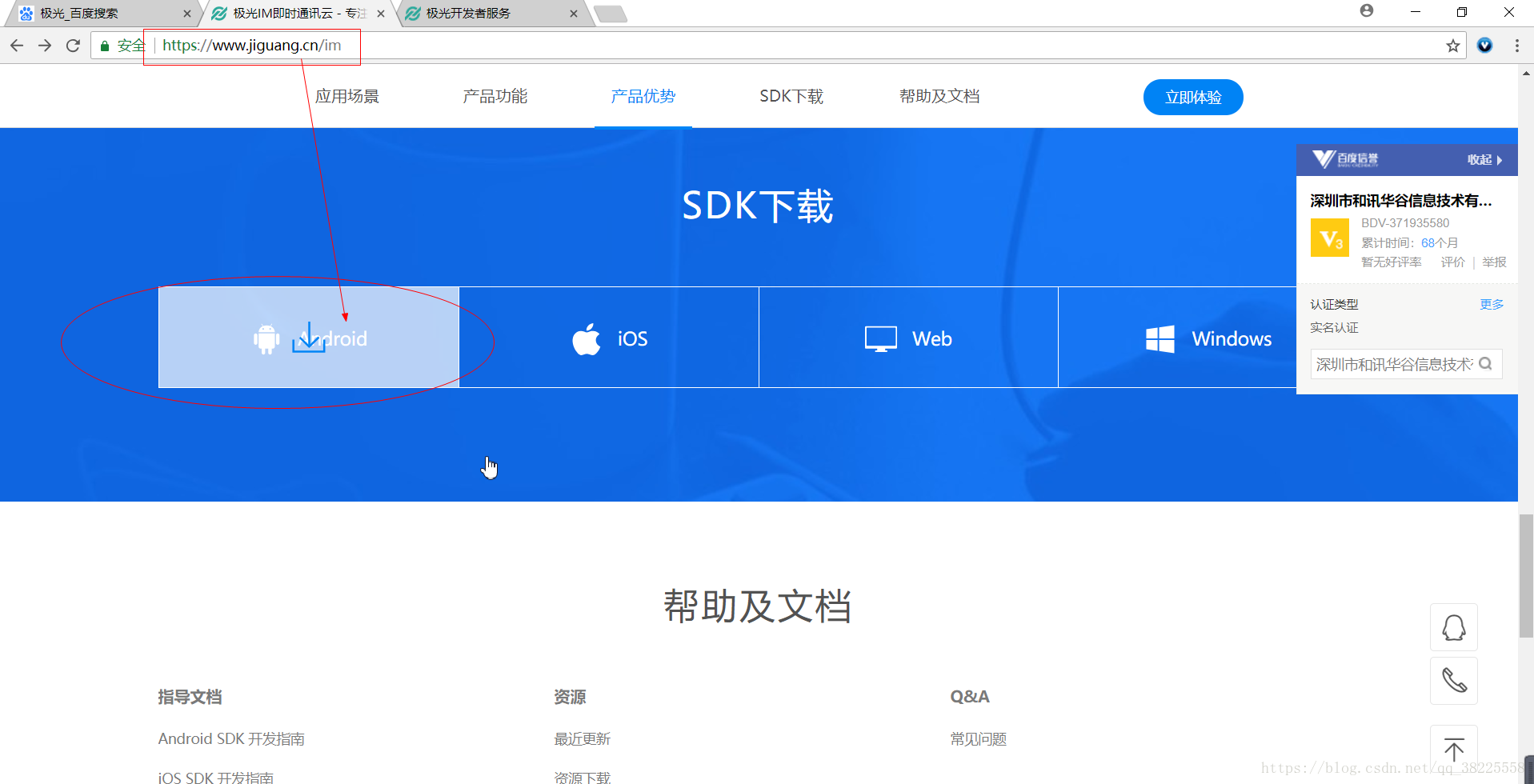
Task: Open the Android SDK 开发指南 link
Action: 231,738
